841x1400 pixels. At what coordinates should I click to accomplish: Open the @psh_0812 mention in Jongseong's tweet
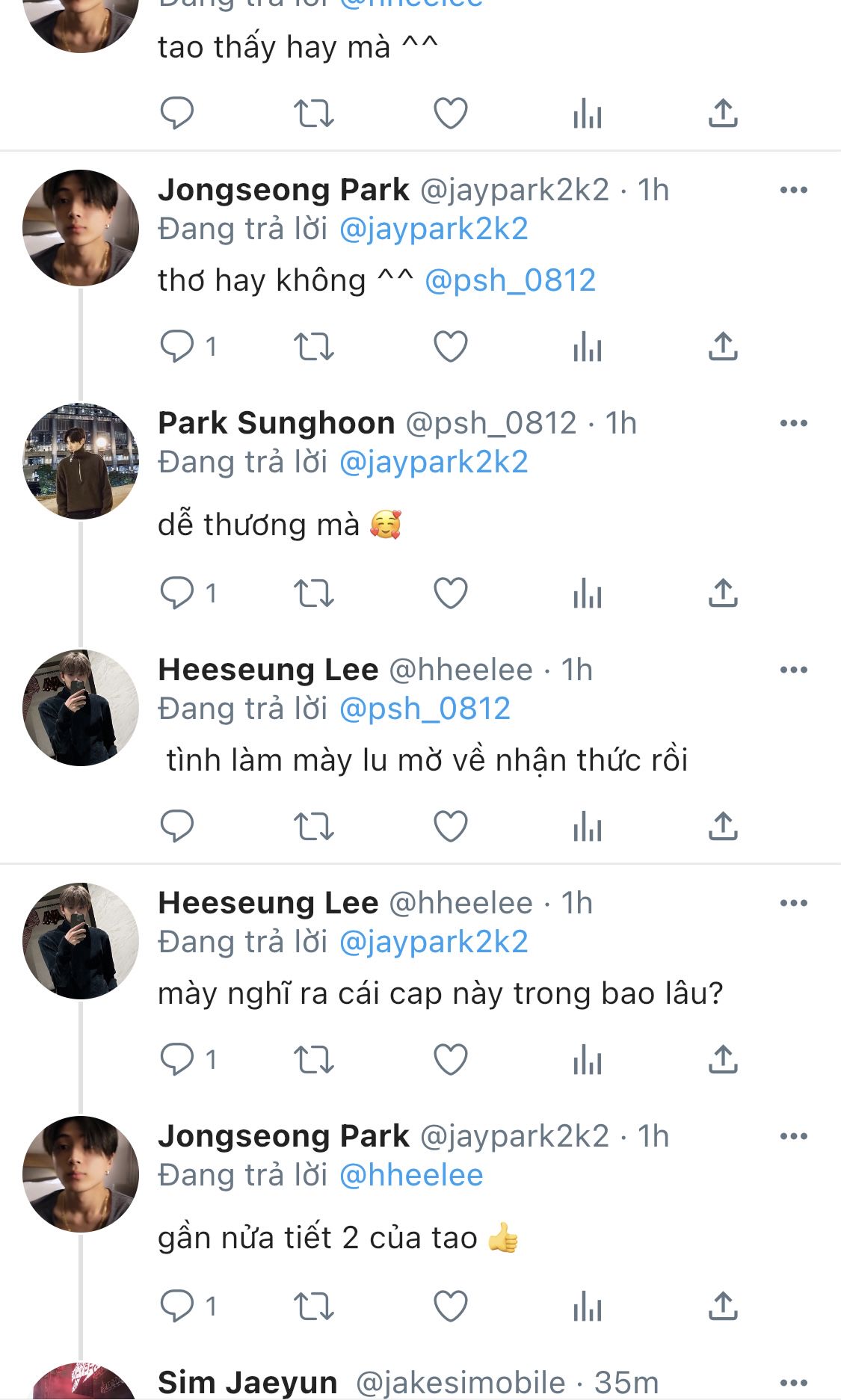point(510,281)
